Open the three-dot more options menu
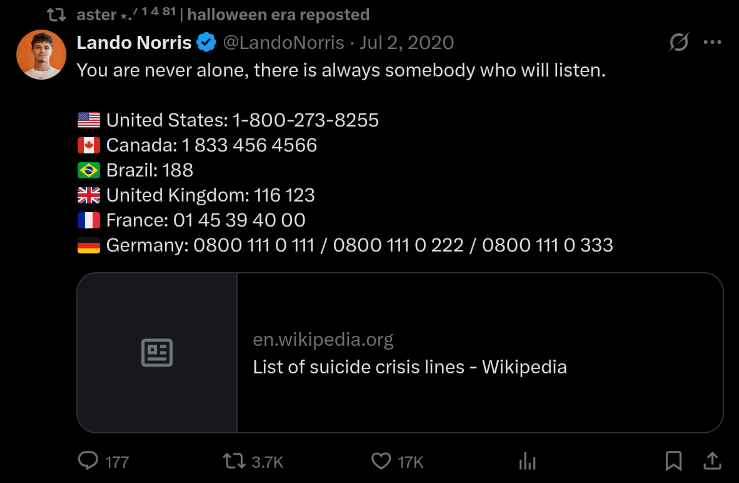 (712, 42)
